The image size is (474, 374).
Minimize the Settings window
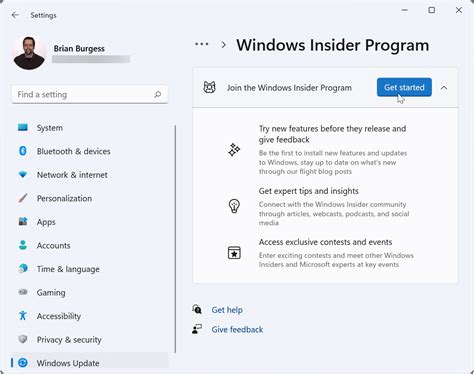point(404,10)
